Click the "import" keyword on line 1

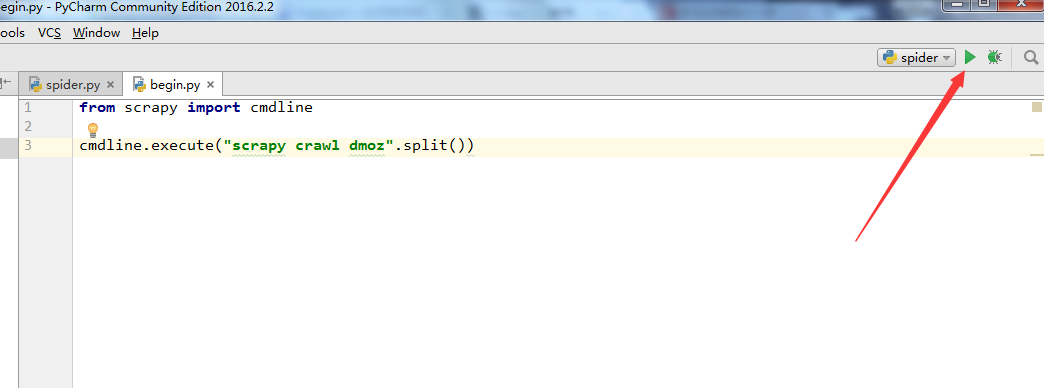(214, 107)
